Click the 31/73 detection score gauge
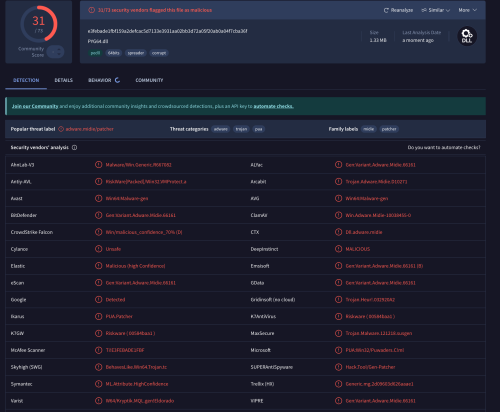The width and height of the screenshot is (500, 412). (39, 24)
